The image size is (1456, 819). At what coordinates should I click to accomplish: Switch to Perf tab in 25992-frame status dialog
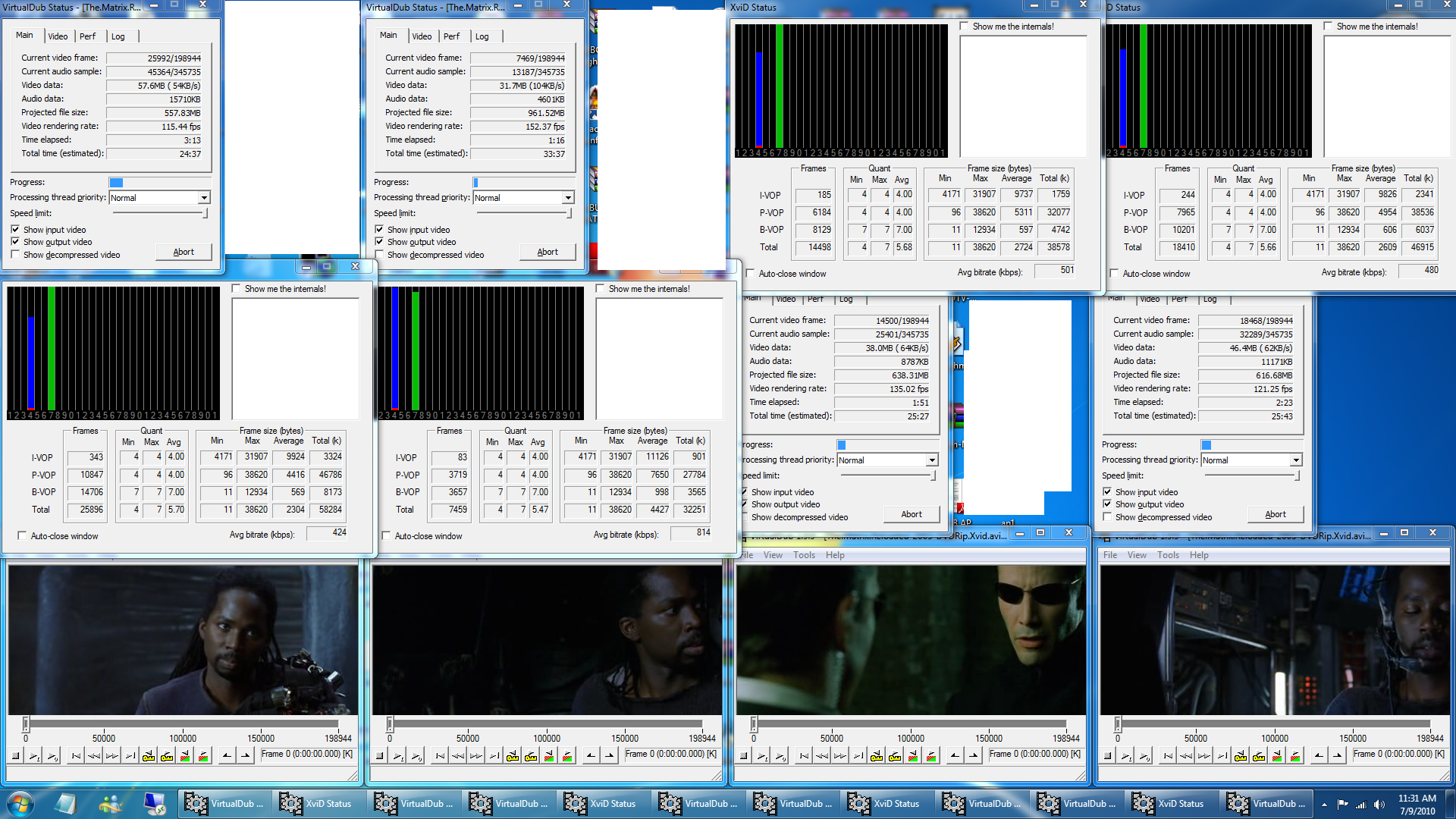[x=87, y=36]
